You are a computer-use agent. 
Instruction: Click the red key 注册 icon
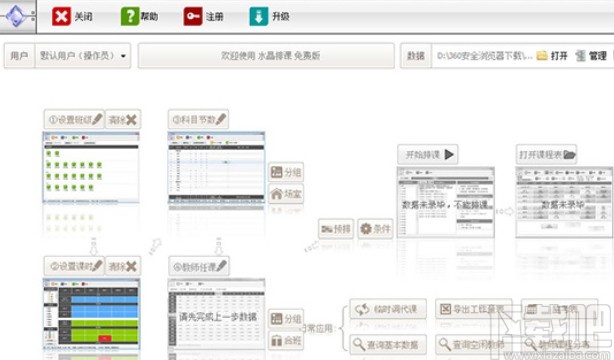pyautogui.click(x=193, y=16)
